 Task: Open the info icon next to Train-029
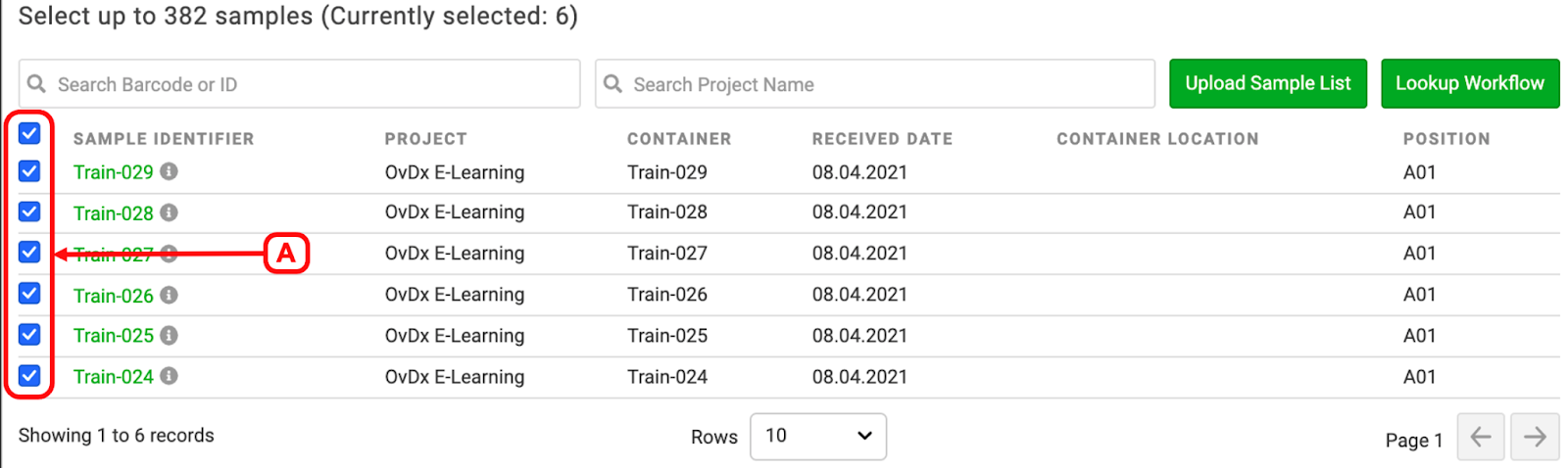[169, 171]
